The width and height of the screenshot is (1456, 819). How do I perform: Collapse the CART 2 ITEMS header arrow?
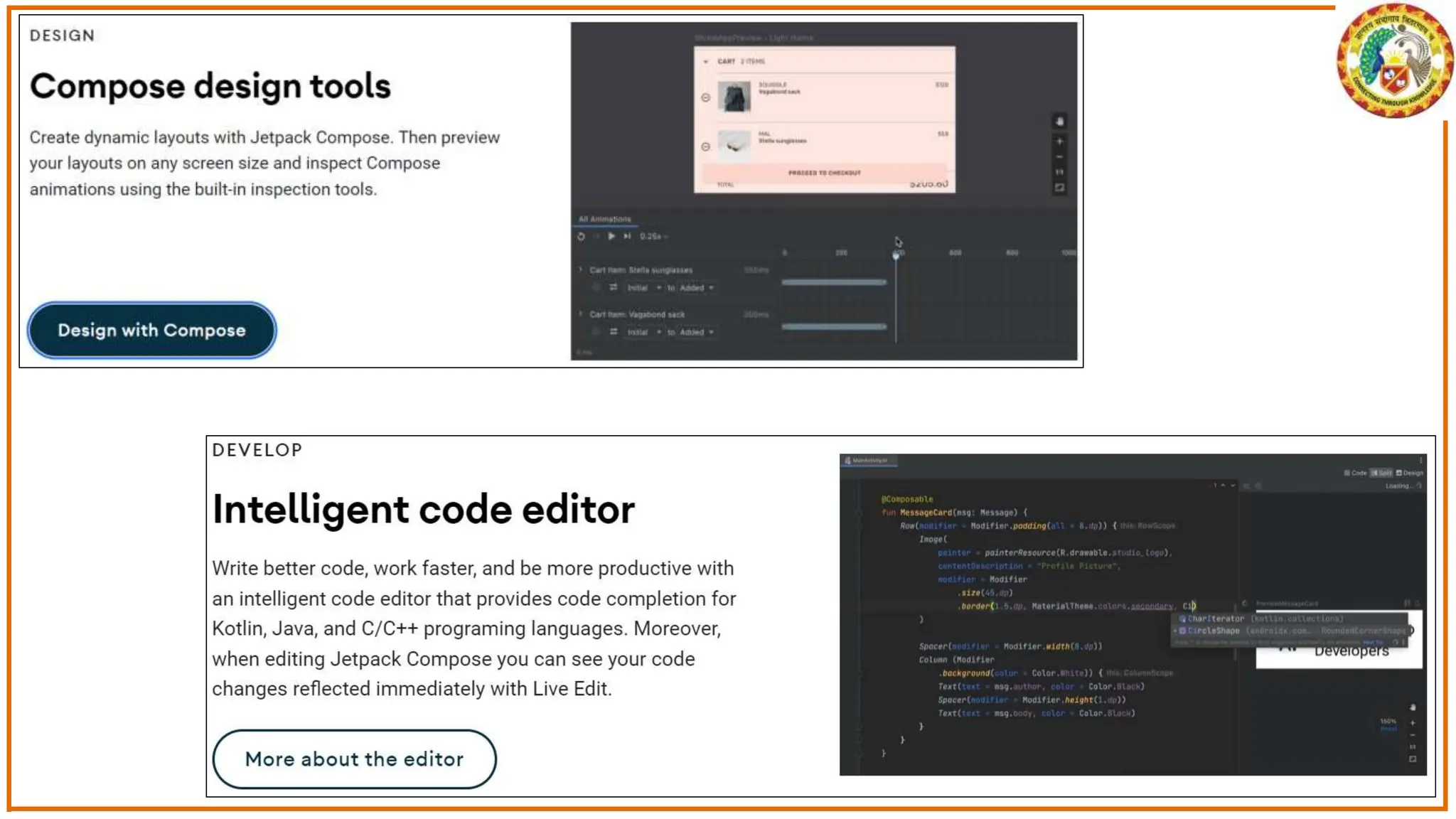[705, 62]
